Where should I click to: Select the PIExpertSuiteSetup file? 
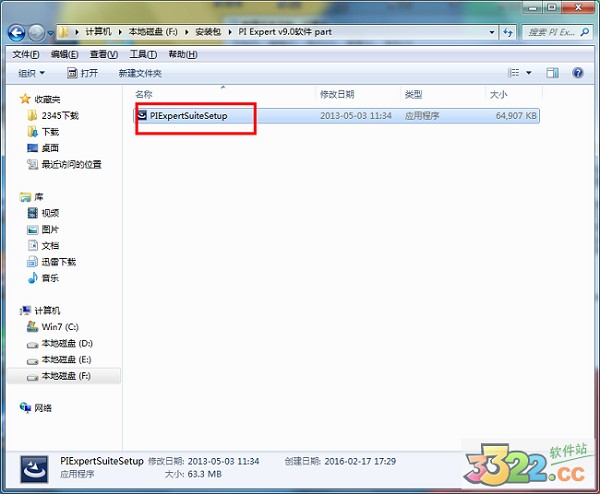click(x=336, y=116)
